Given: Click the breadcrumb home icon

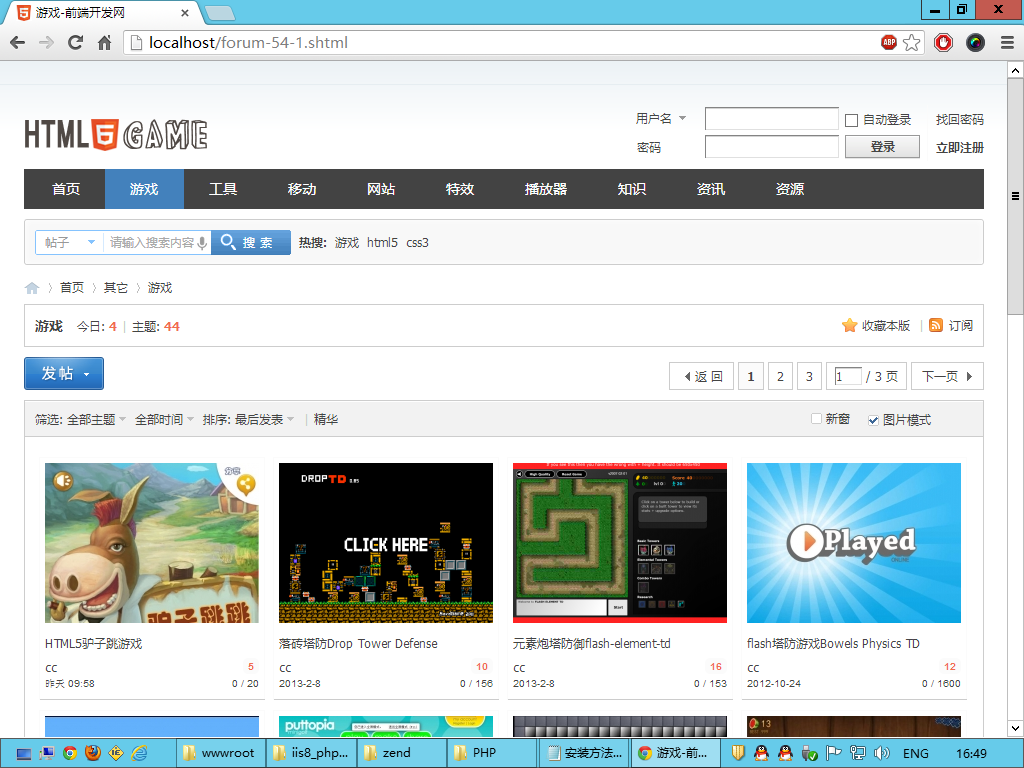Looking at the screenshot, I should [x=32, y=288].
